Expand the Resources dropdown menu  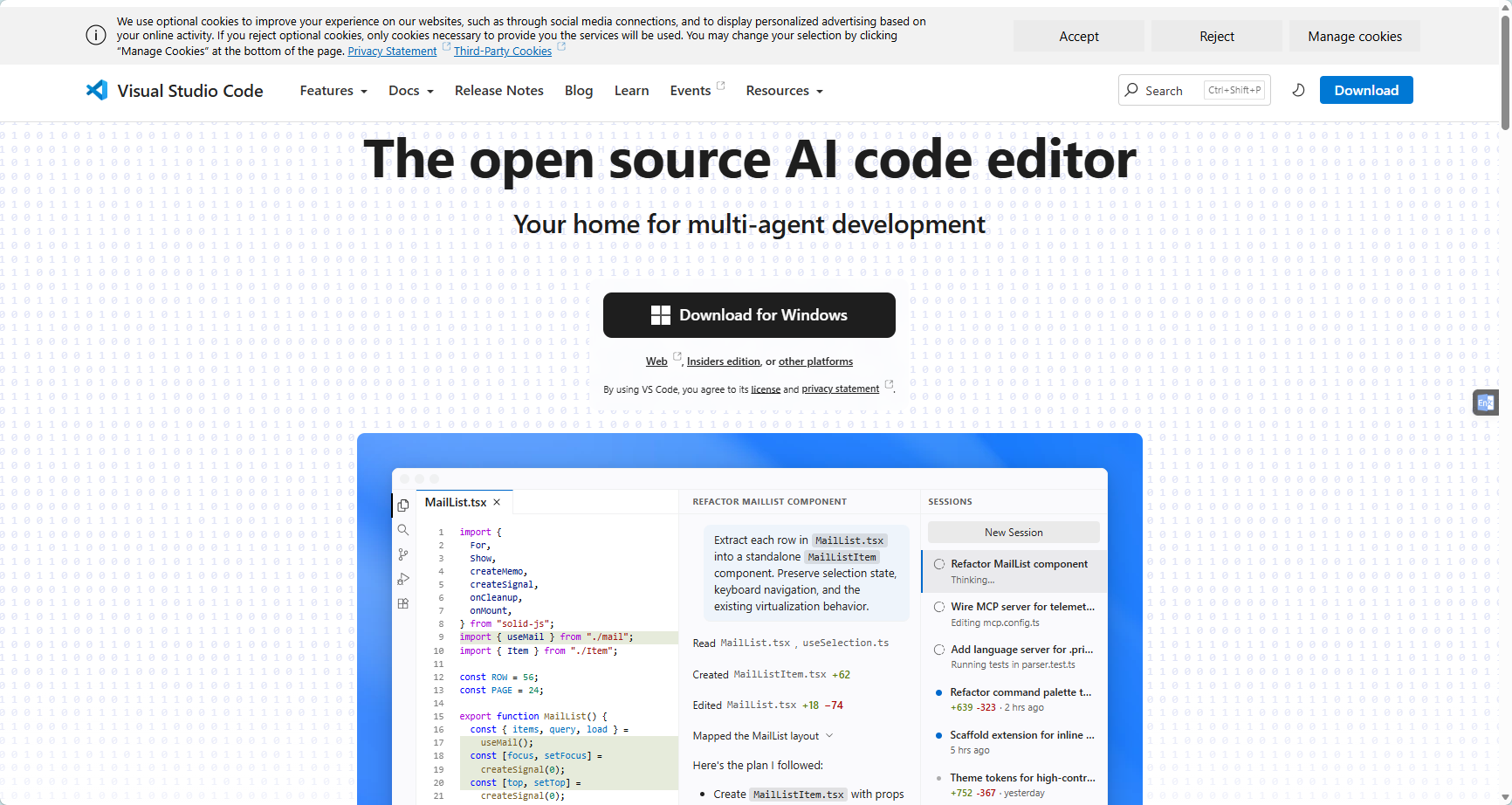(784, 91)
